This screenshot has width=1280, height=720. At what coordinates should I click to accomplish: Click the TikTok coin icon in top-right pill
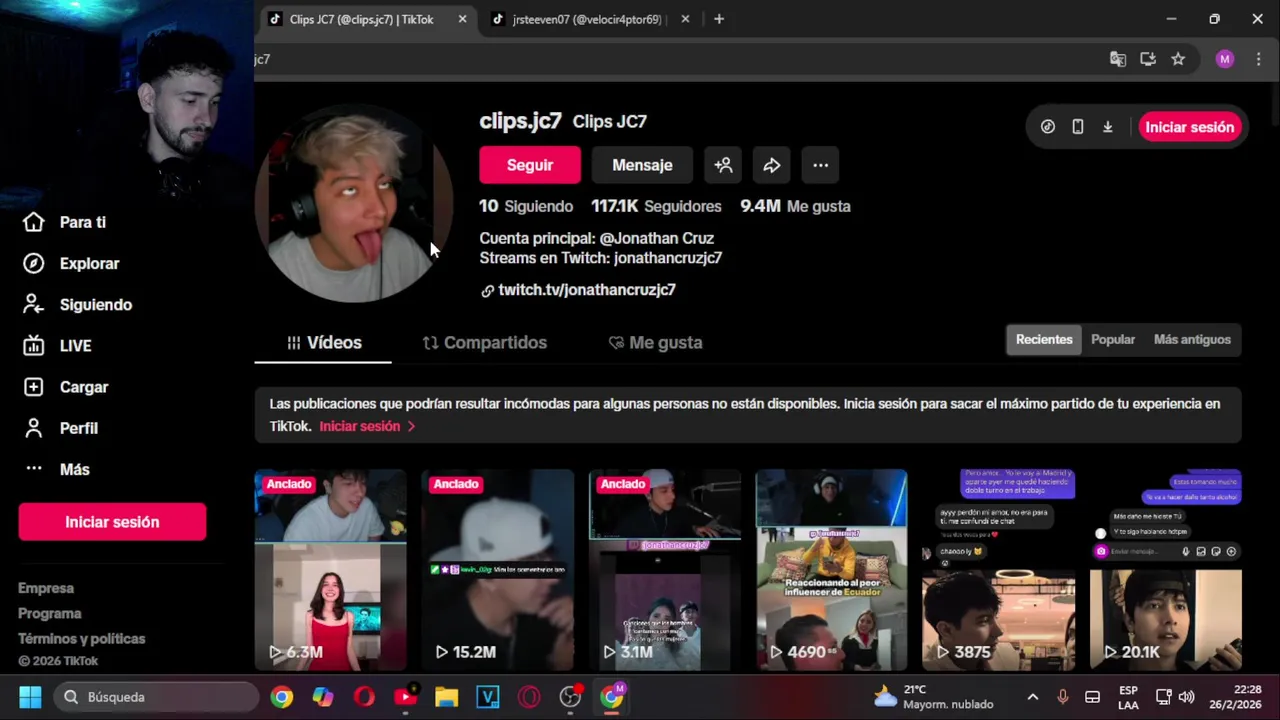[1048, 127]
